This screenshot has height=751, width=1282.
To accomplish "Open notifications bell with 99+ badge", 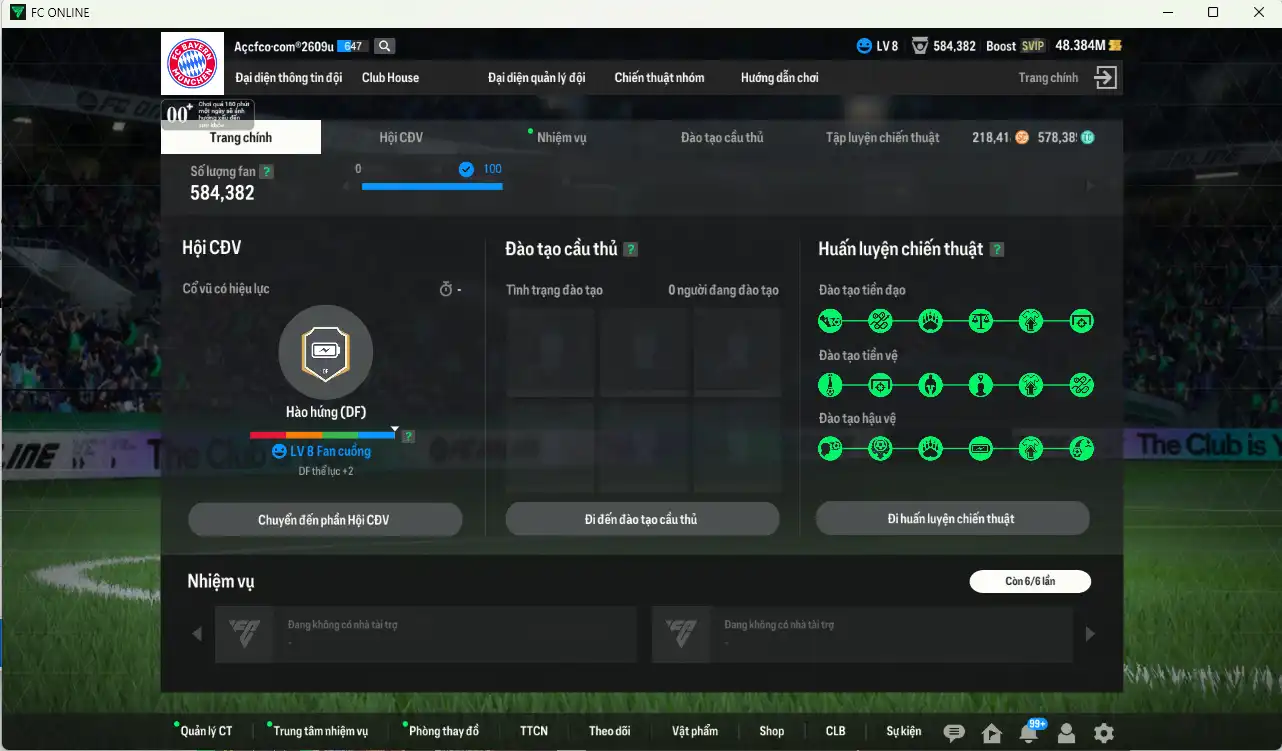I will pos(1030,731).
